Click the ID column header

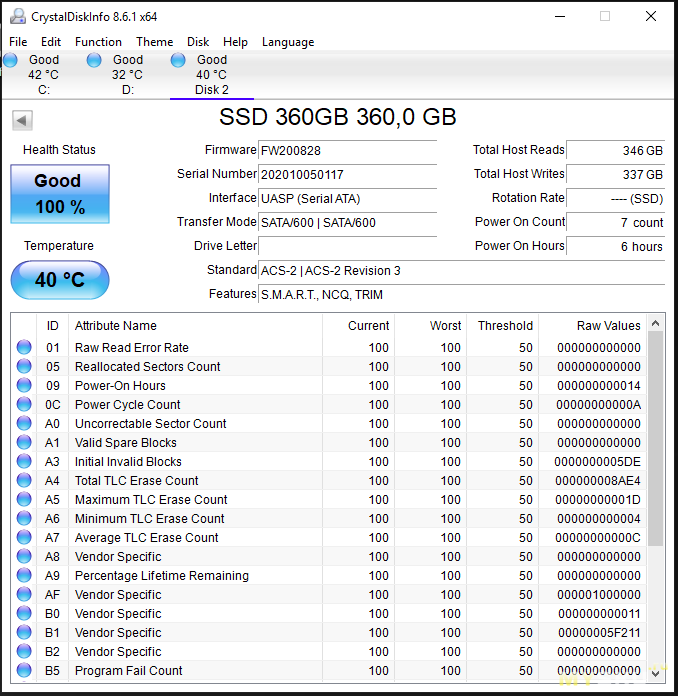pos(52,326)
